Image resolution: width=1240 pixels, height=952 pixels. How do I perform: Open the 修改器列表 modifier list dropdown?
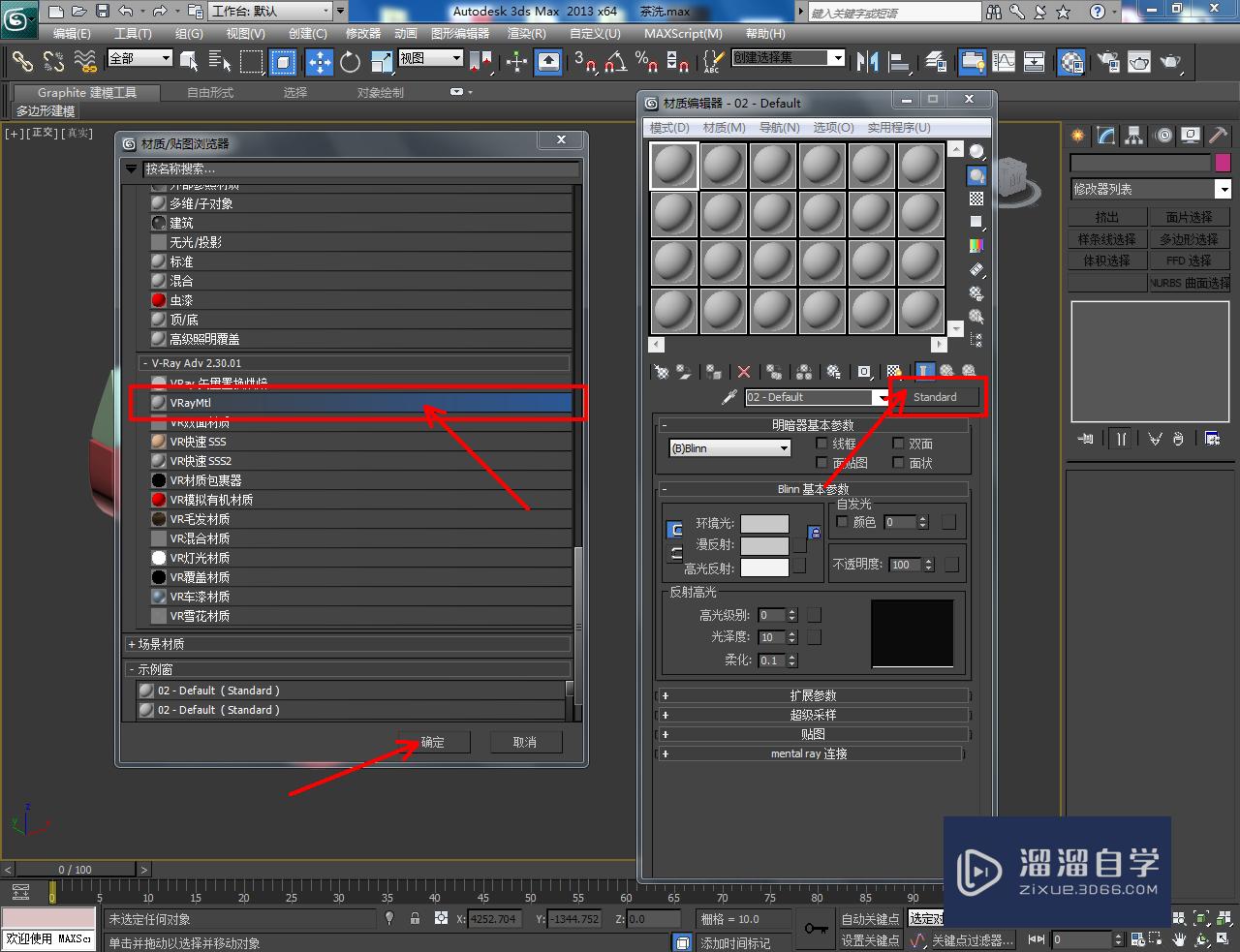pyautogui.click(x=1151, y=189)
